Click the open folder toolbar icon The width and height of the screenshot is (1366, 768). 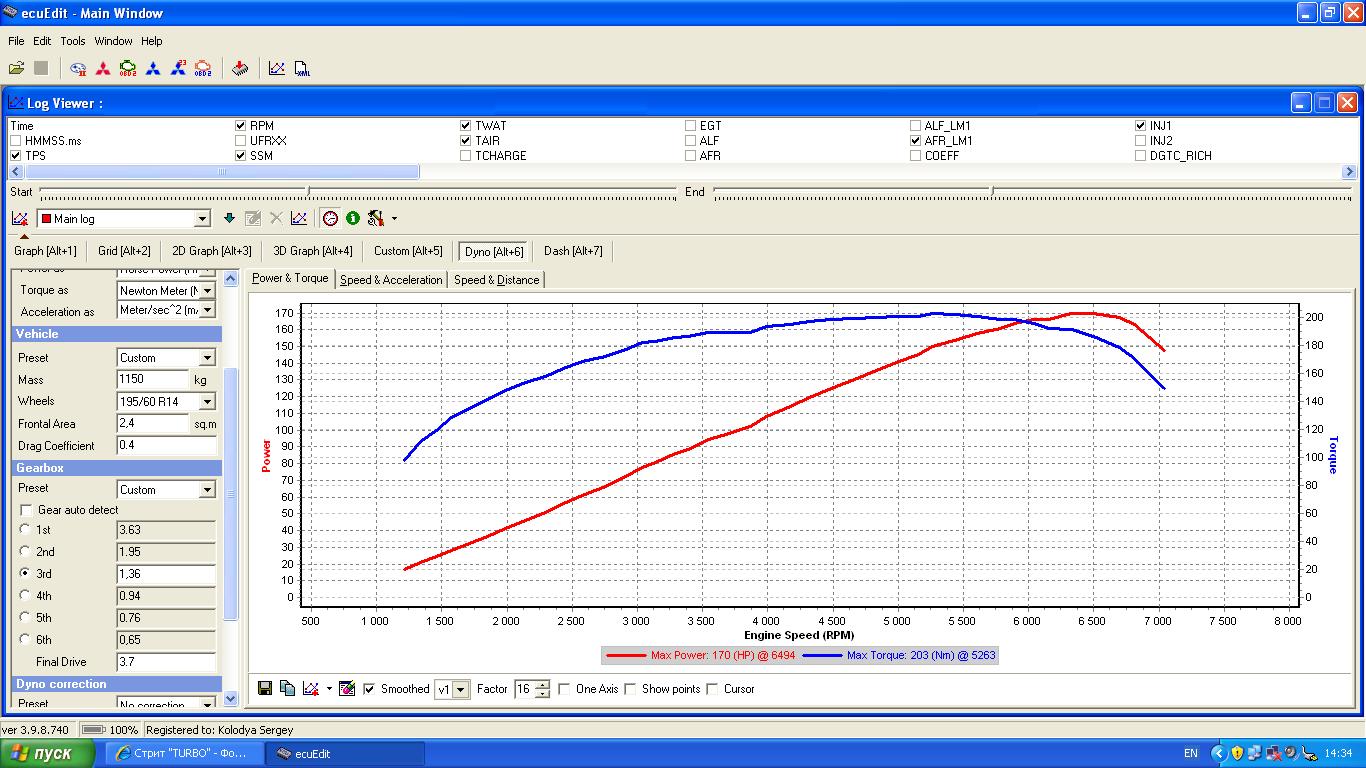click(x=16, y=68)
